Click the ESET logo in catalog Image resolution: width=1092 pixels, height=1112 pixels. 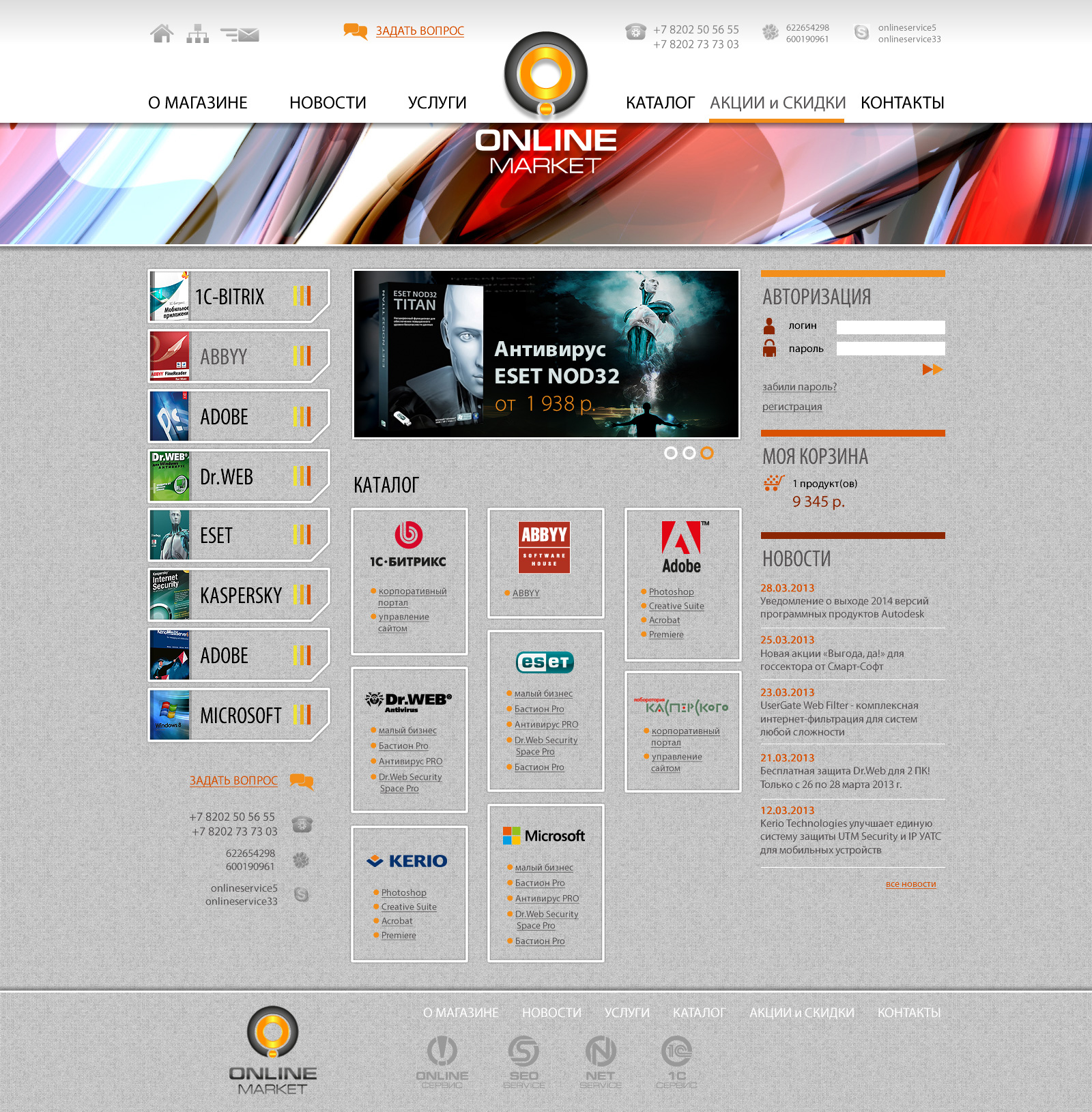[545, 662]
